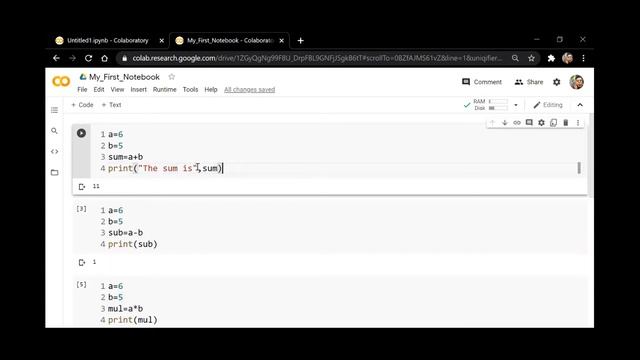The image size is (640, 360).
Task: Click the [3] execution count
Action: [81, 209]
